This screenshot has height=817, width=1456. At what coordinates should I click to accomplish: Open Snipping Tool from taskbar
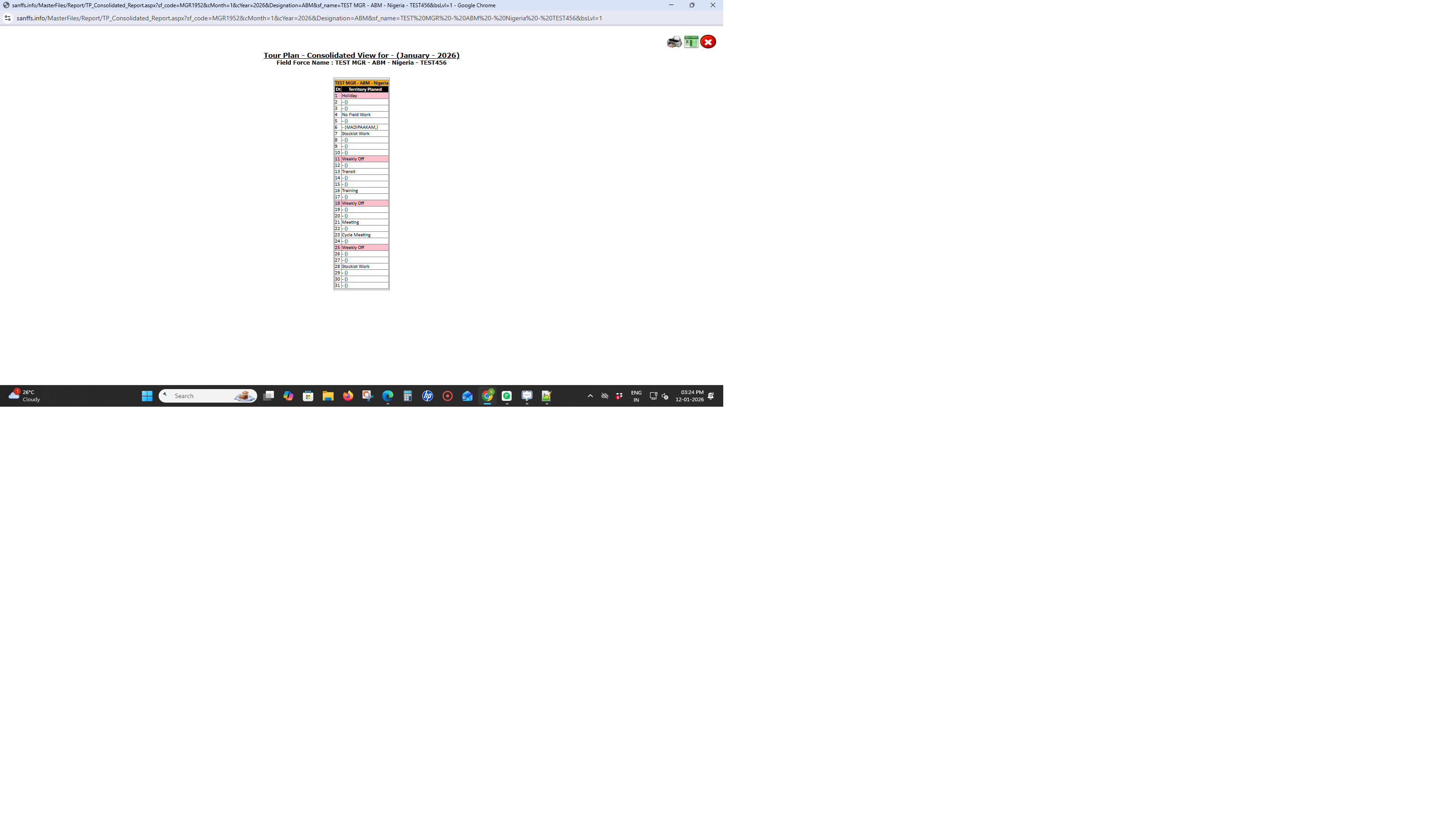coord(368,396)
